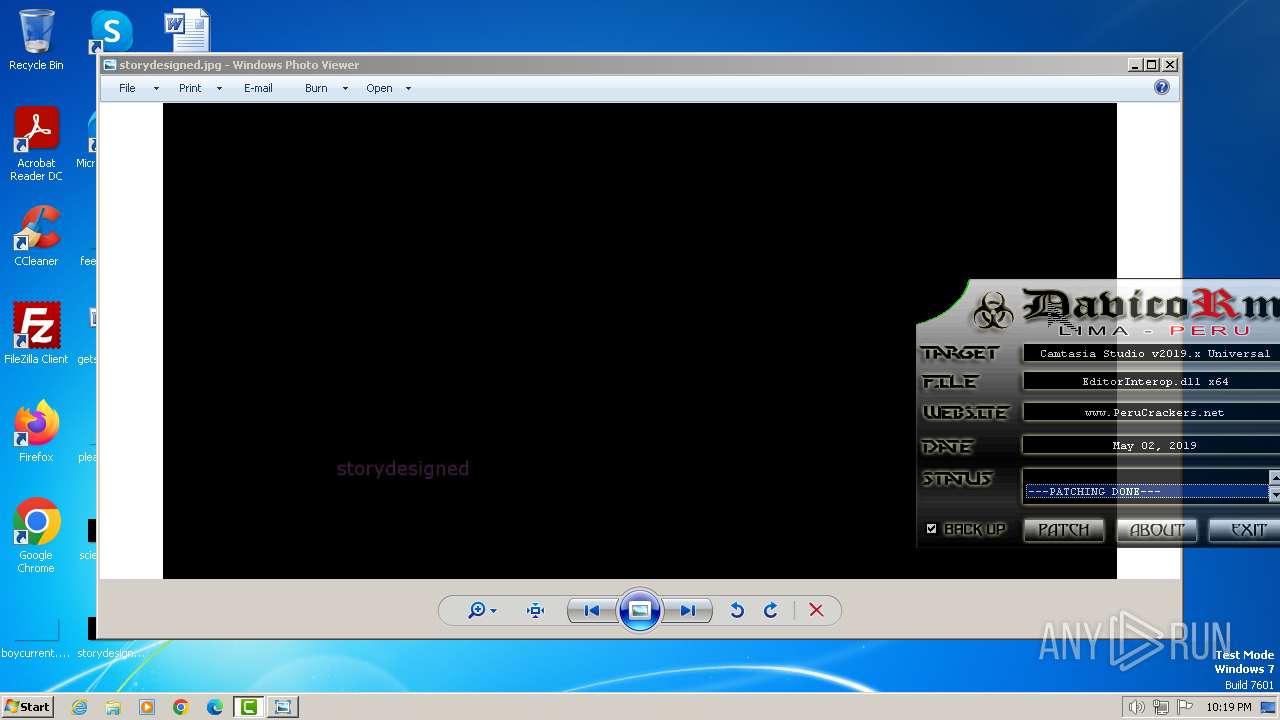Viewport: 1280px width, 720px height.
Task: Open the Burn menu
Action: point(316,88)
